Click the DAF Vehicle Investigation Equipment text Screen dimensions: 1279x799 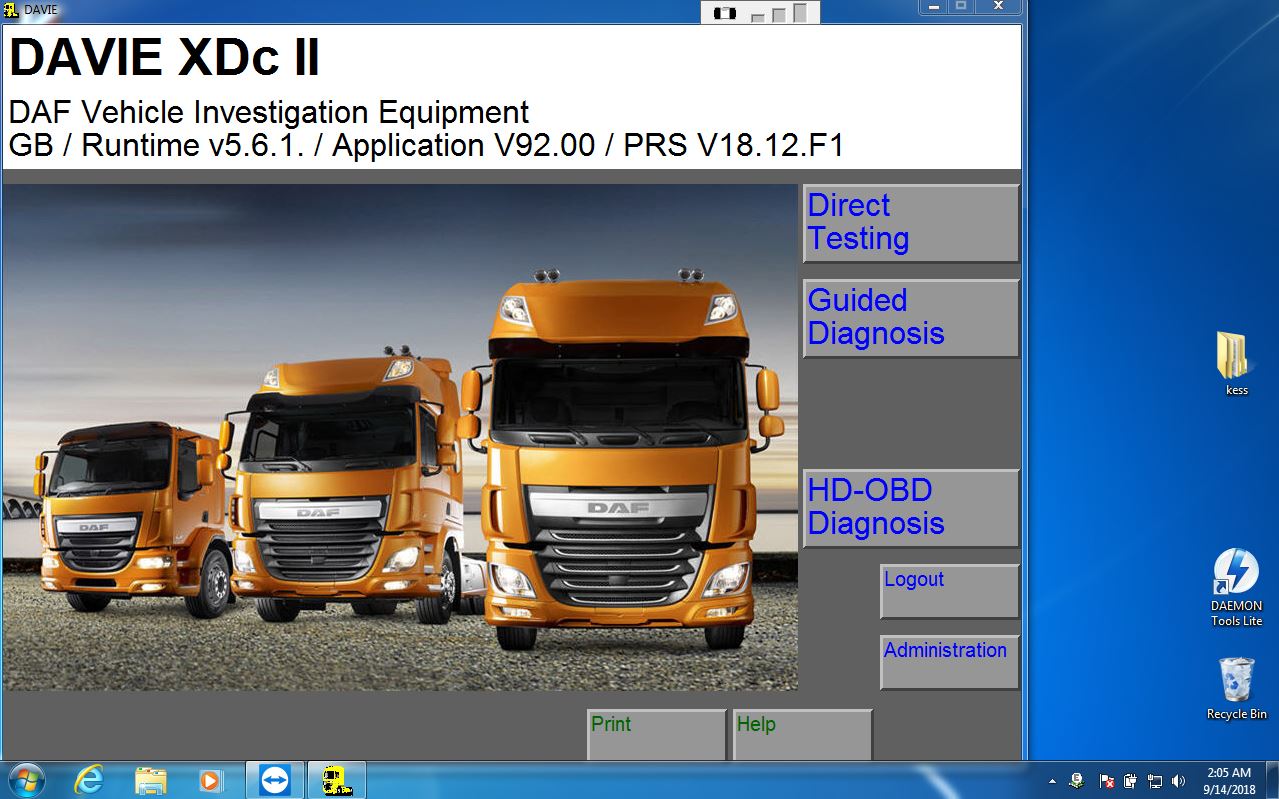tap(269, 112)
